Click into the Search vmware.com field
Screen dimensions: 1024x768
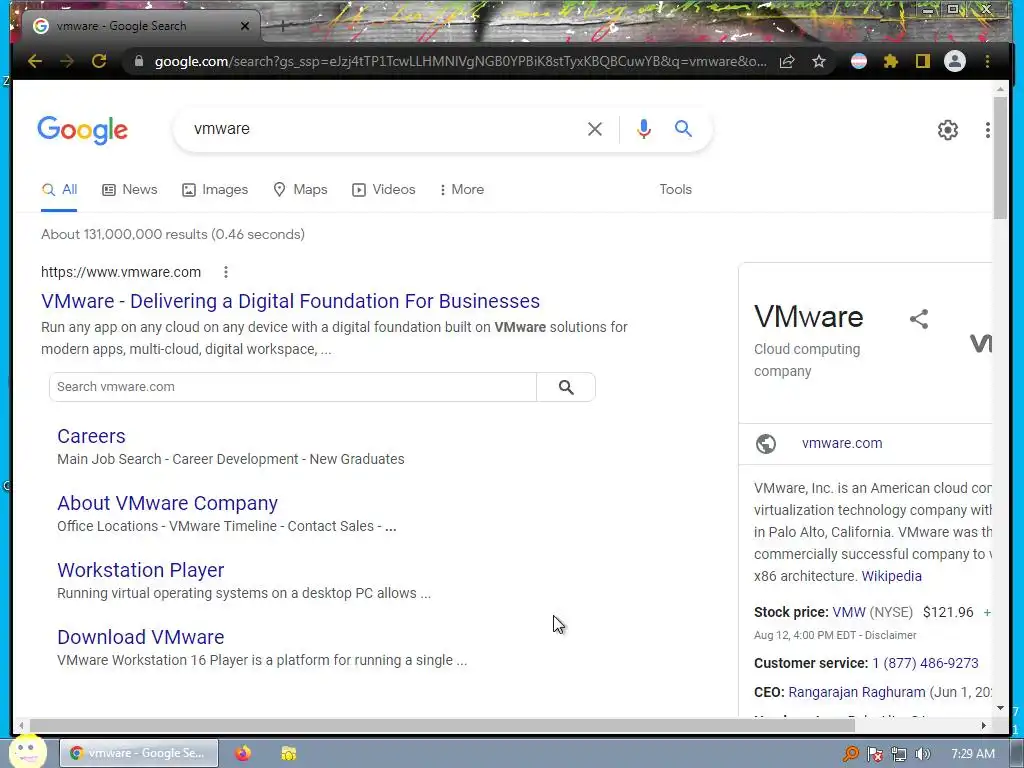click(x=293, y=387)
